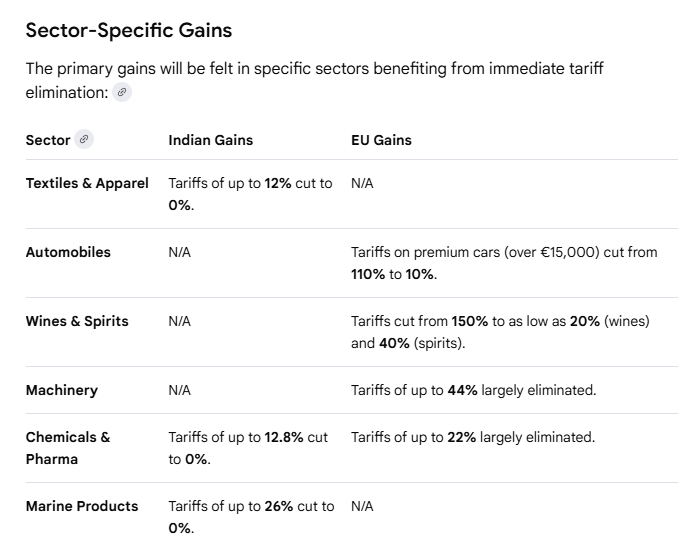
Task: Click the intro paragraph about primary gains
Action: [x=314, y=79]
